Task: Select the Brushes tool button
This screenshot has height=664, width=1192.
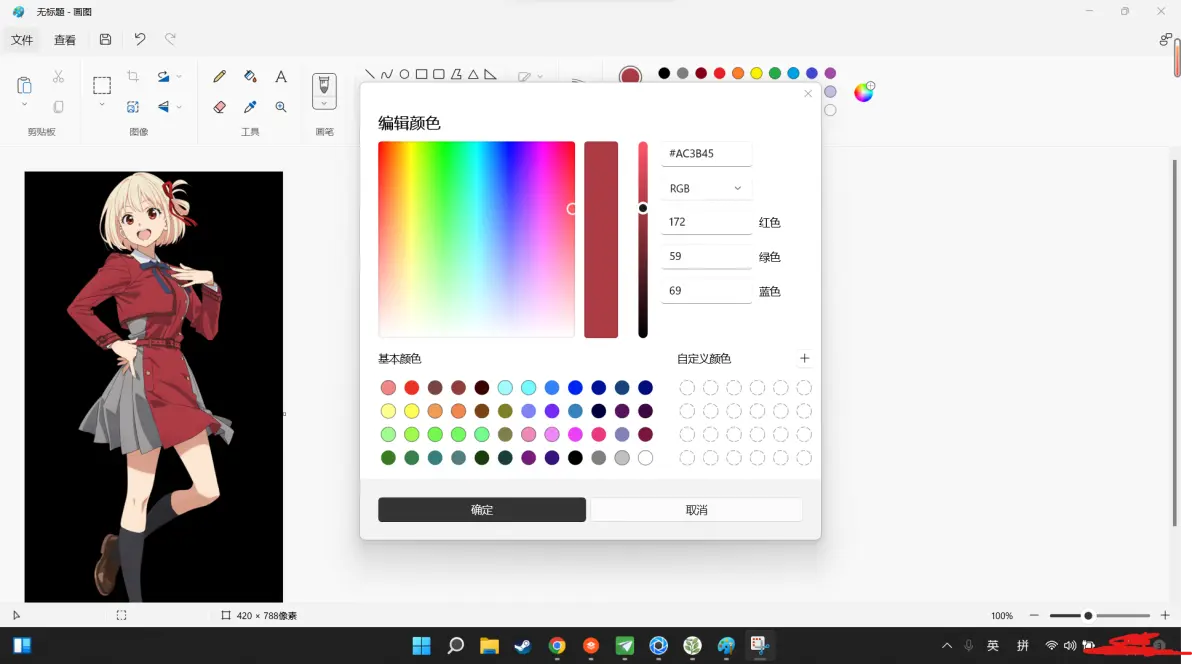Action: (324, 85)
